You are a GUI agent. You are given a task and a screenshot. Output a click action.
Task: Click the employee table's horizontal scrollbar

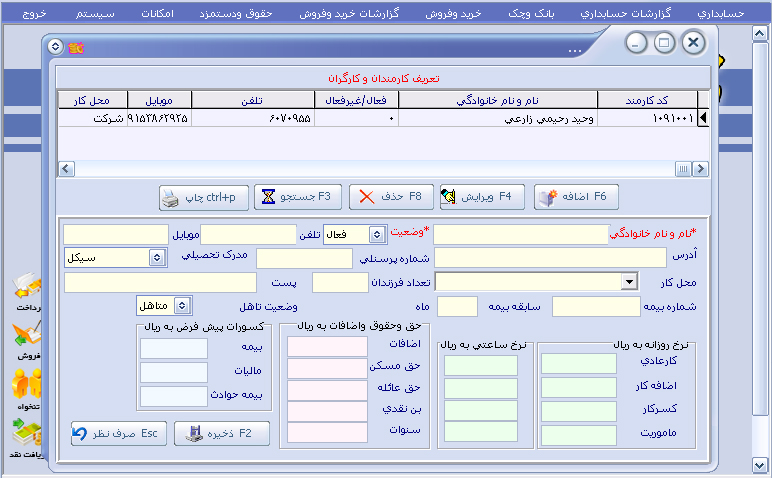[x=380, y=169]
